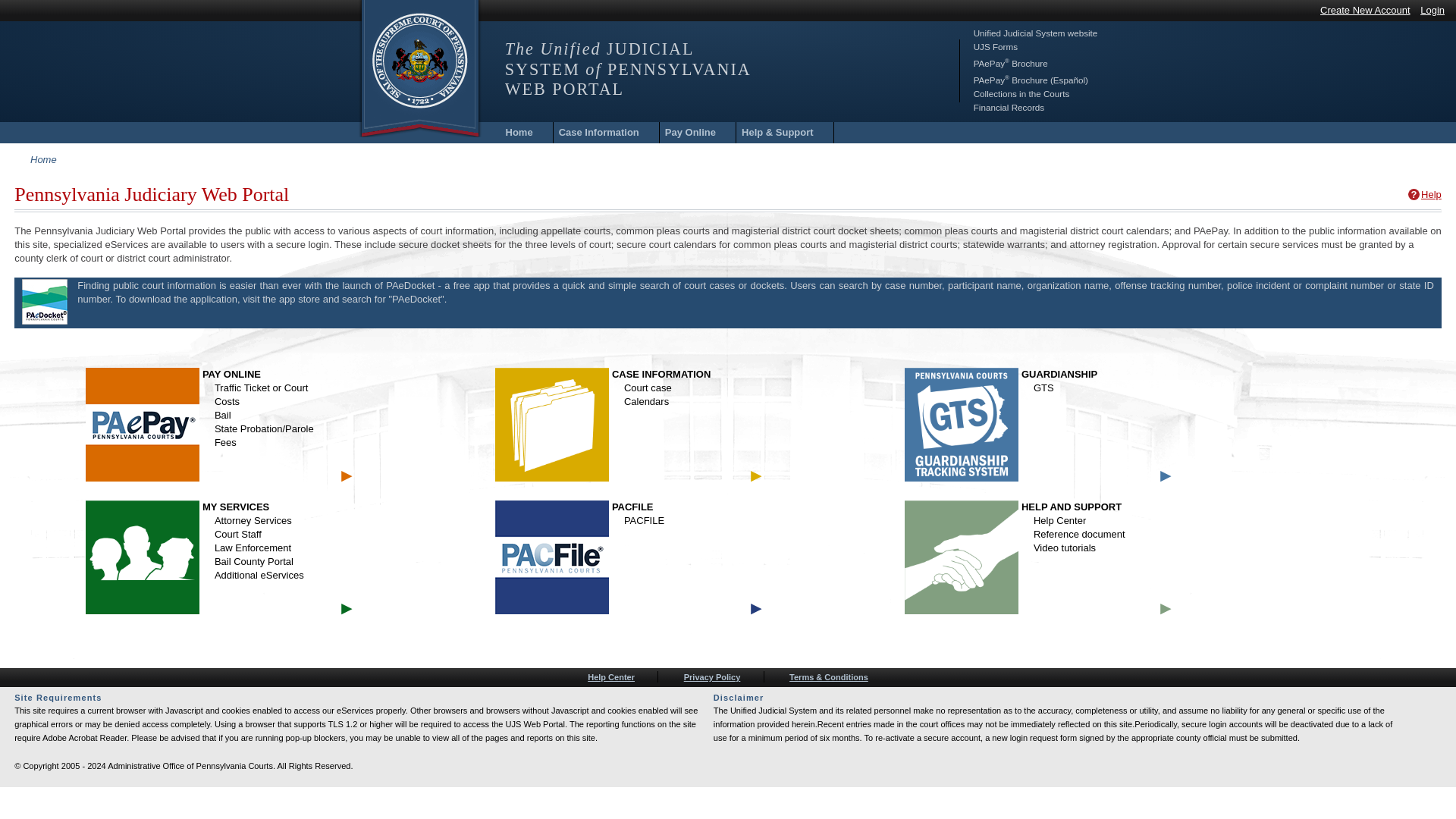Open the Financial Records link
The height and width of the screenshot is (819, 1456).
pyautogui.click(x=1009, y=108)
